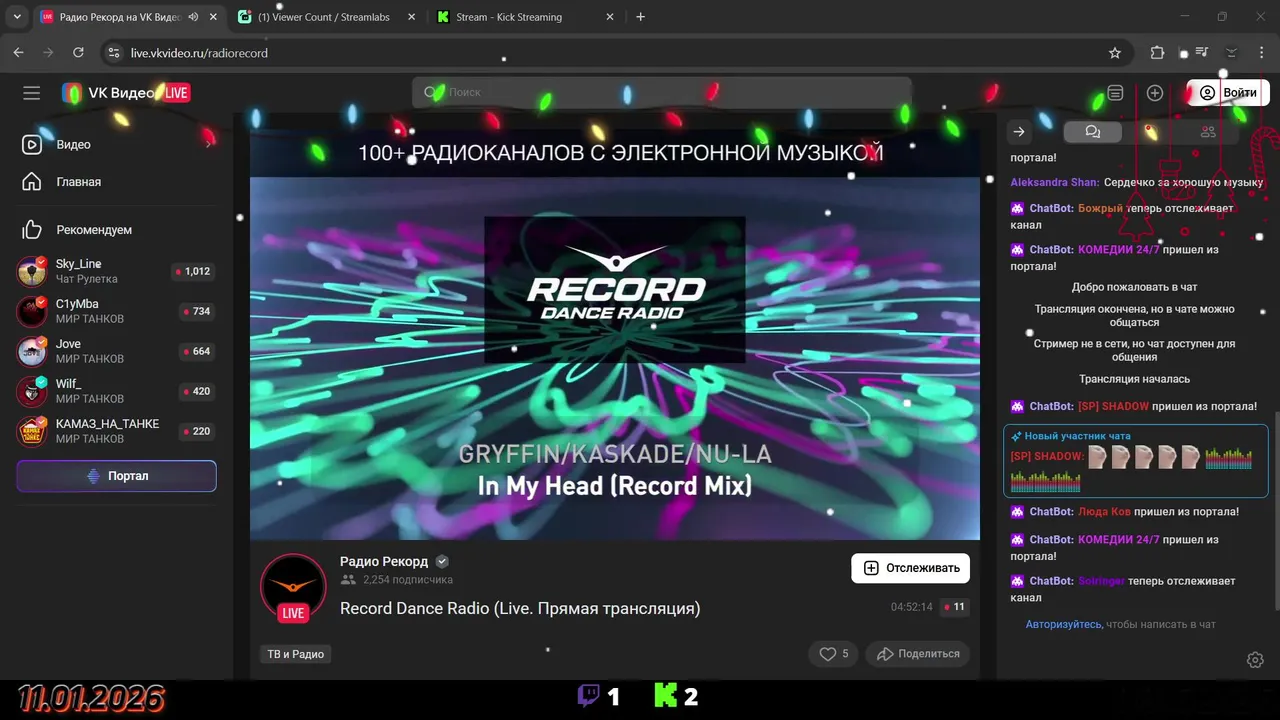This screenshot has width=1280, height=720.
Task: Click the Aleksandra Shan username in chat
Action: (1055, 183)
